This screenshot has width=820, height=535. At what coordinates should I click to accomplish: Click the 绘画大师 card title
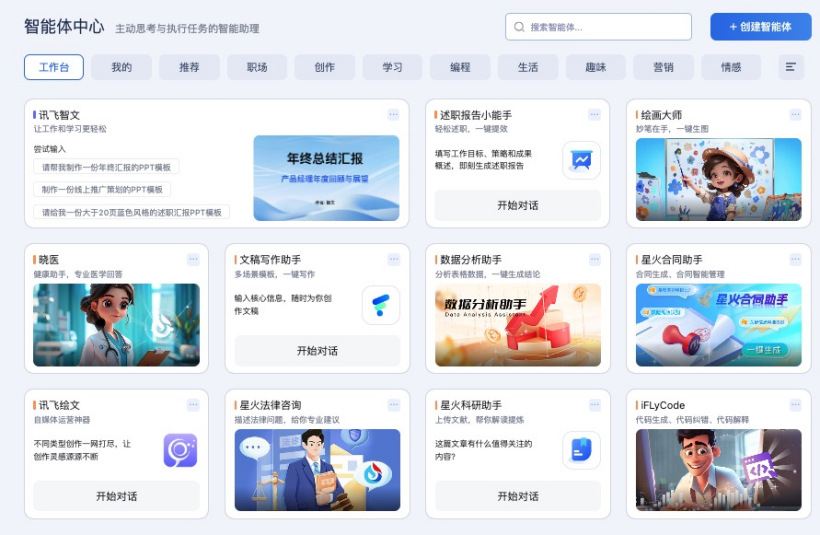(x=661, y=115)
